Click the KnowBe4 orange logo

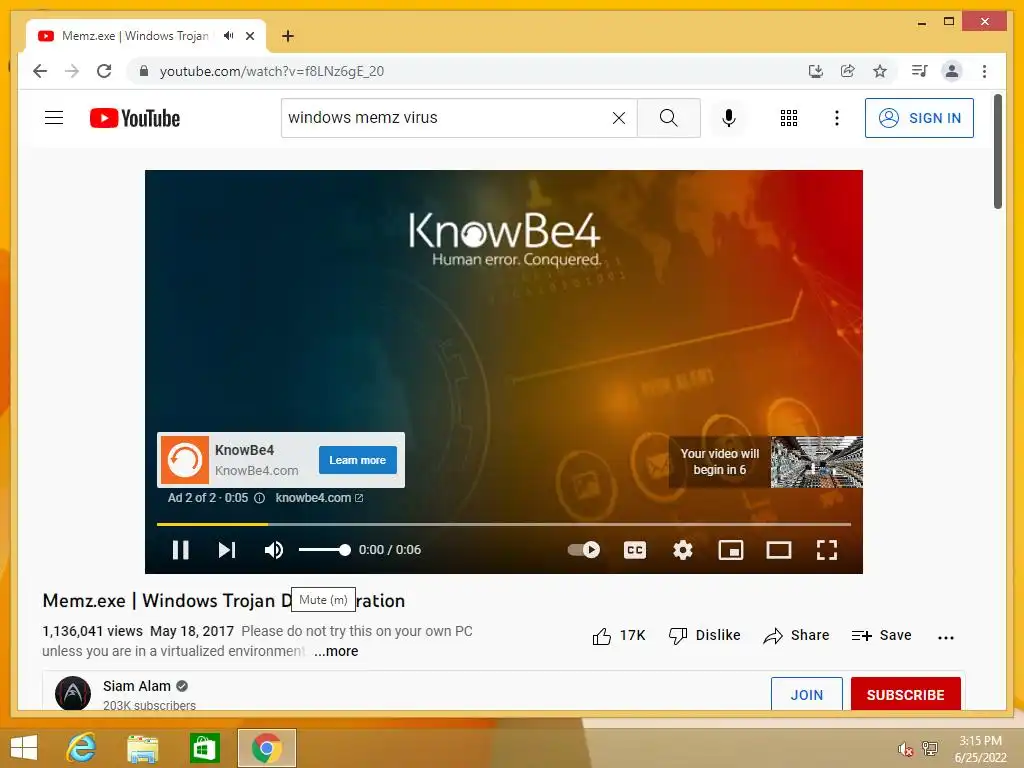point(185,460)
